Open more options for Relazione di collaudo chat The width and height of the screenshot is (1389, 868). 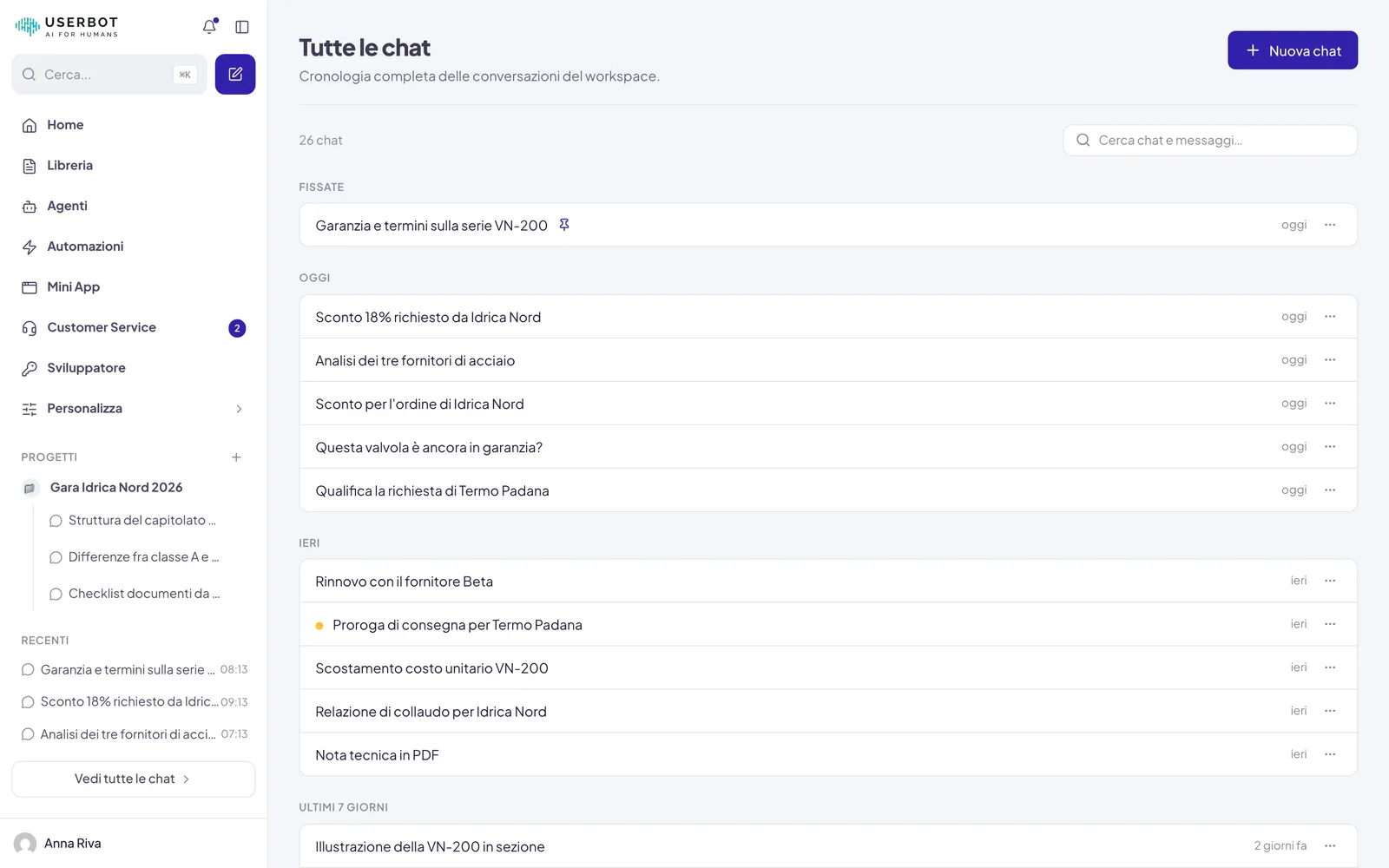[x=1330, y=711]
